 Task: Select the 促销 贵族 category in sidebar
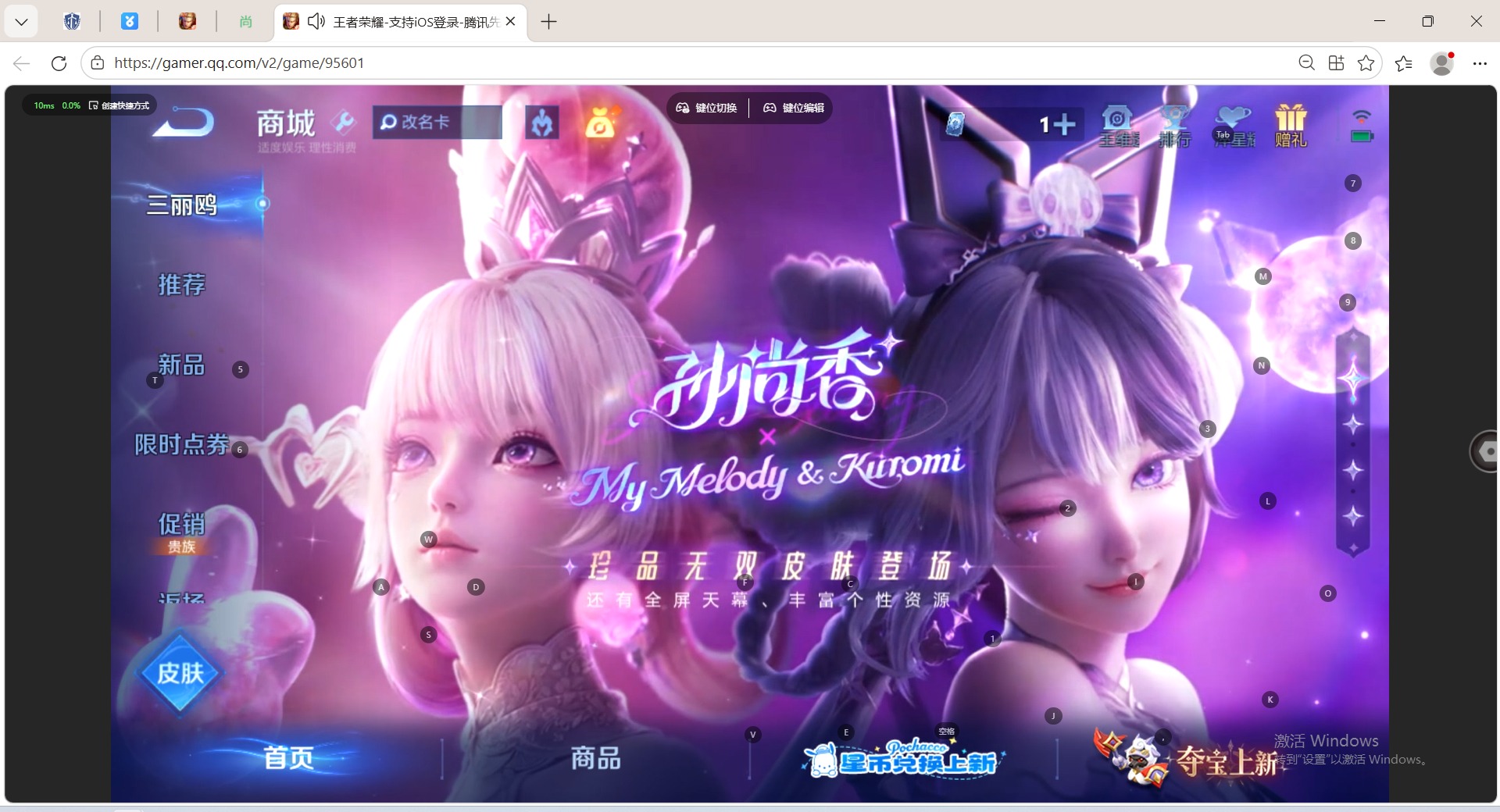(182, 532)
